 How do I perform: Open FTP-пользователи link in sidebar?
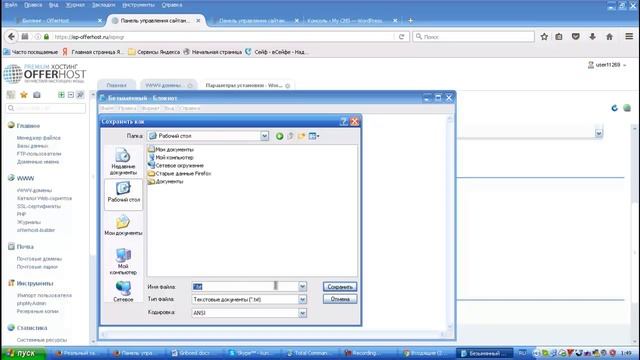click(x=39, y=154)
